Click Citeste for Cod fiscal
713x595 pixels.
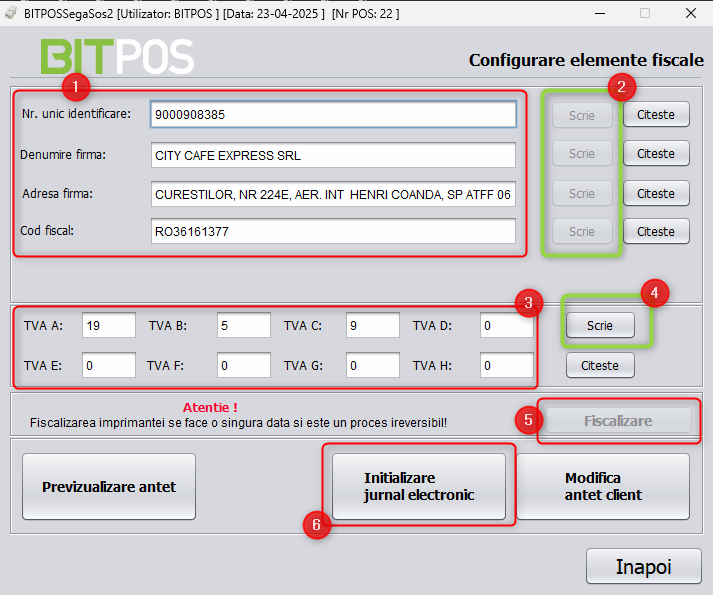[656, 231]
